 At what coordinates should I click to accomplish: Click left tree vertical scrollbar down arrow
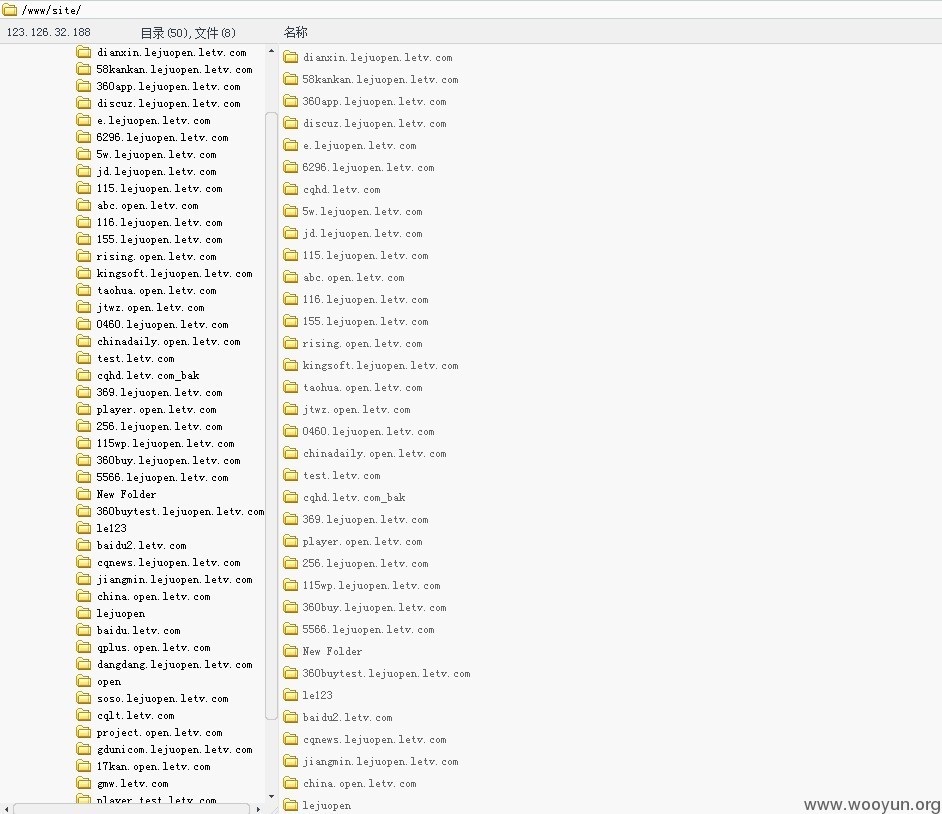coord(271,797)
